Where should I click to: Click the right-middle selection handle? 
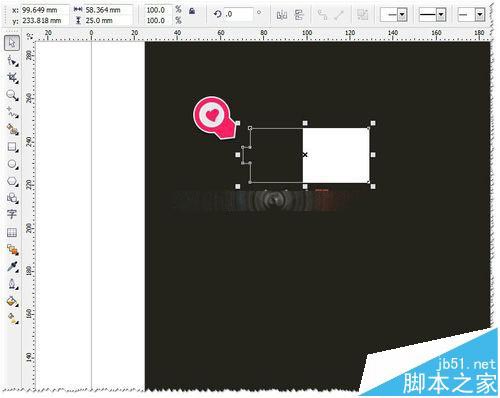(x=373, y=155)
